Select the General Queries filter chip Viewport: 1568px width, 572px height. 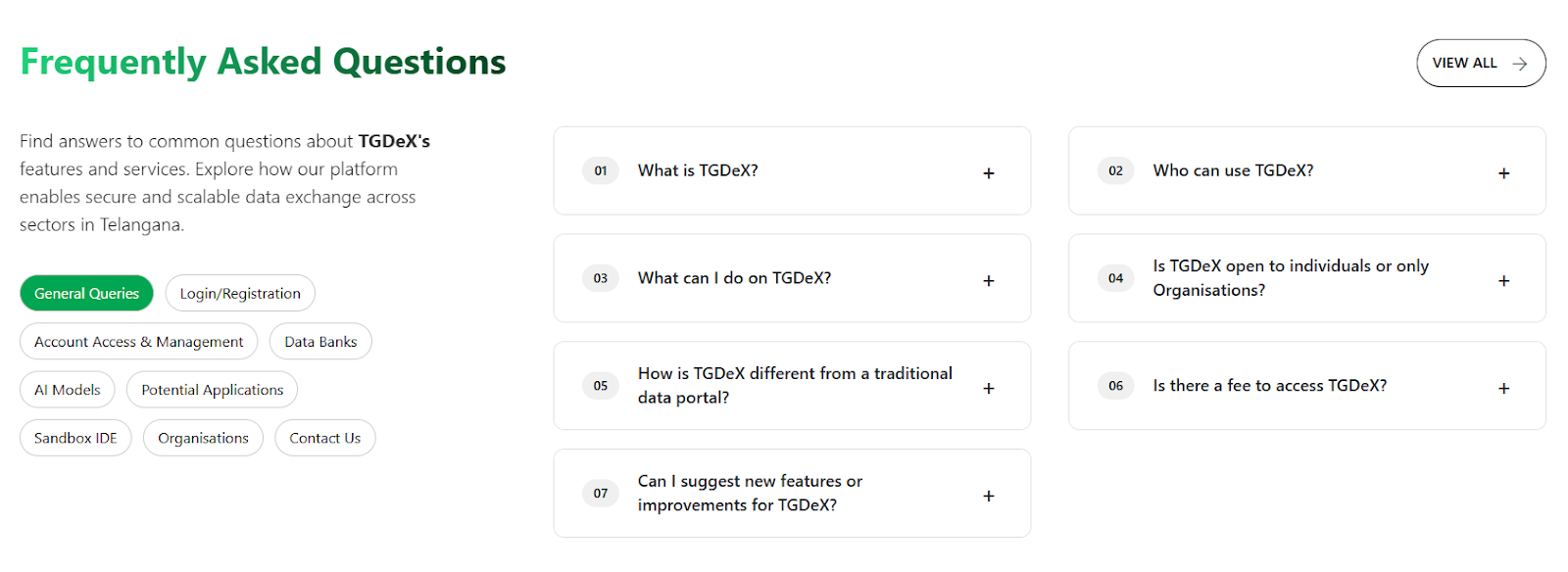[86, 292]
